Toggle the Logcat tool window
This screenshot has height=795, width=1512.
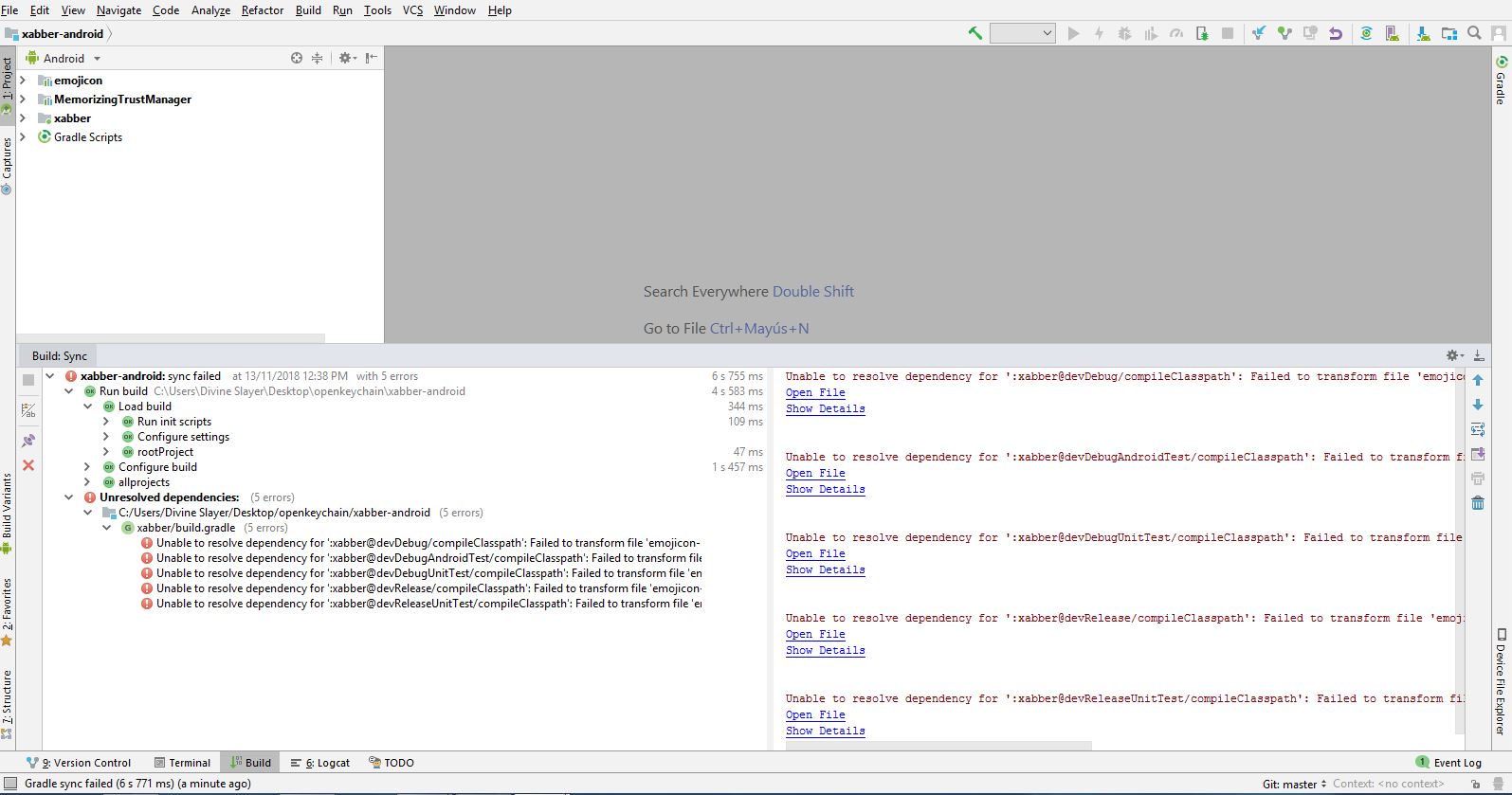tap(320, 763)
